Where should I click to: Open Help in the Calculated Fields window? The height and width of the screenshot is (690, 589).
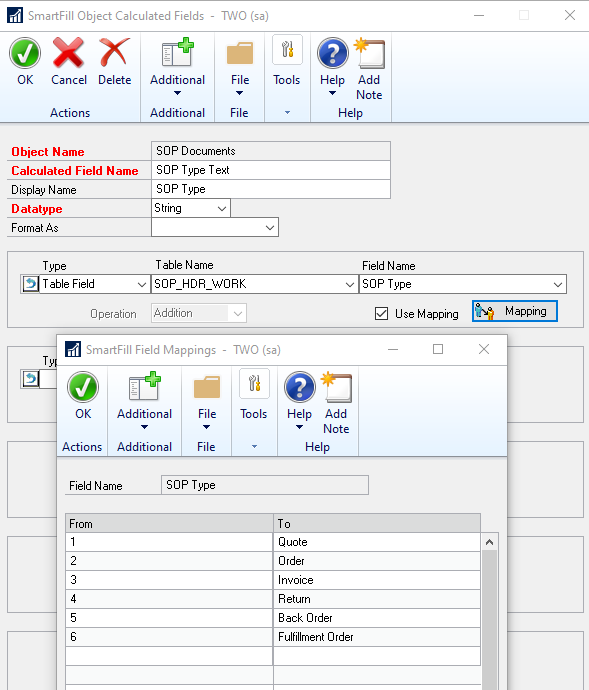332,53
